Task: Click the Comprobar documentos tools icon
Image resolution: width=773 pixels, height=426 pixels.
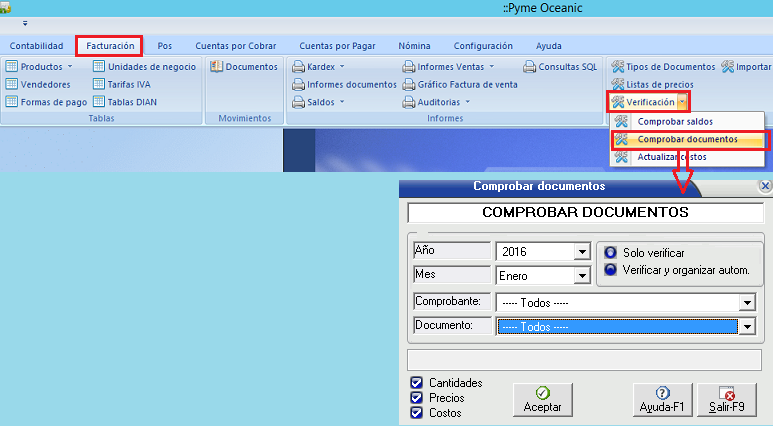Action: point(621,139)
